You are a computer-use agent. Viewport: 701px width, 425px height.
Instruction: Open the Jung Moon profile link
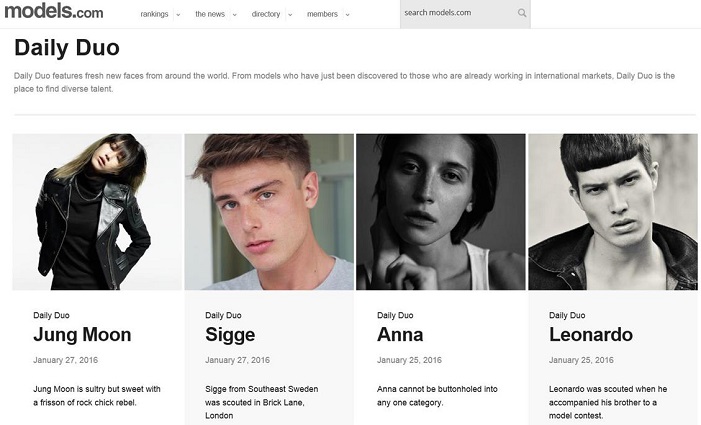click(82, 335)
